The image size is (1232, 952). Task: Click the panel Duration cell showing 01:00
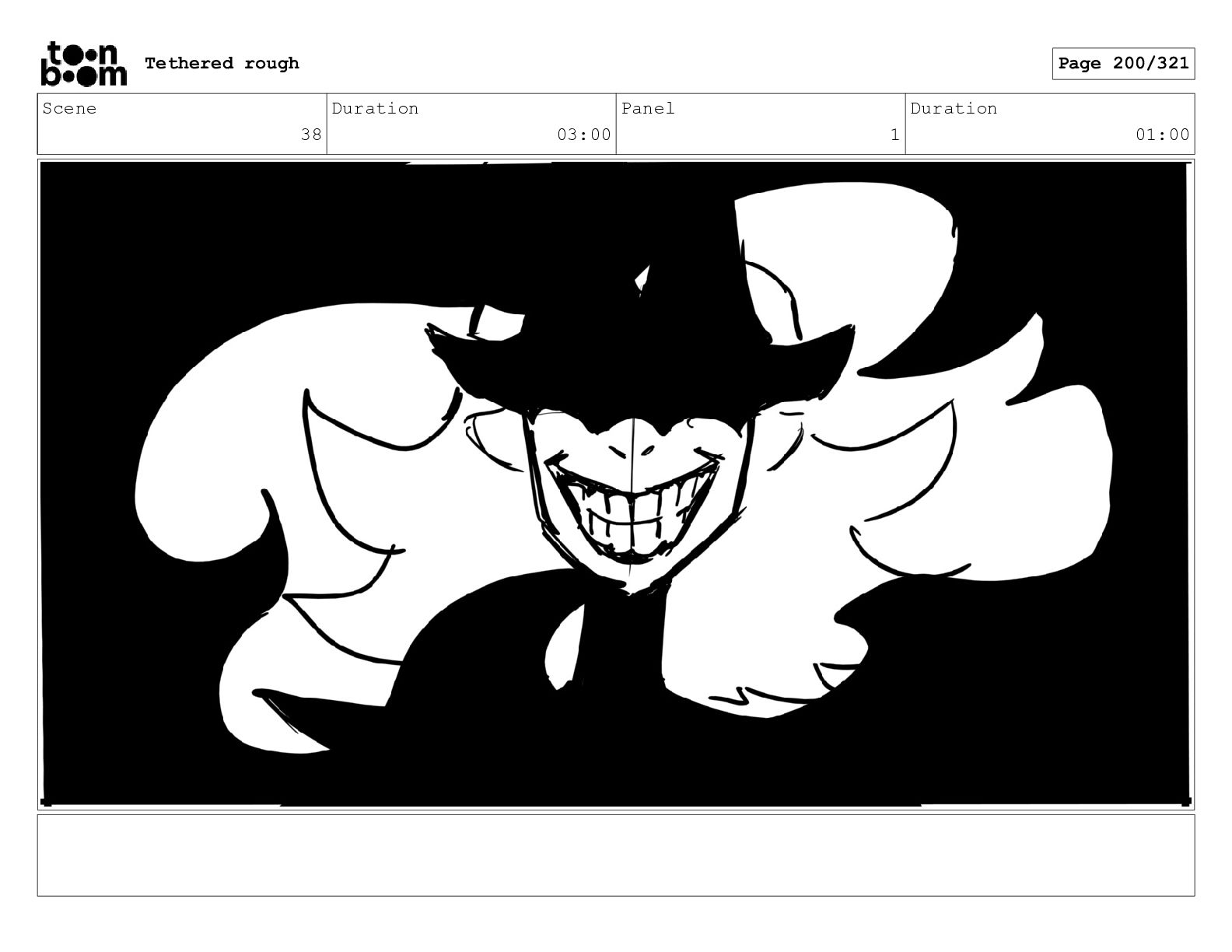coord(1050,124)
